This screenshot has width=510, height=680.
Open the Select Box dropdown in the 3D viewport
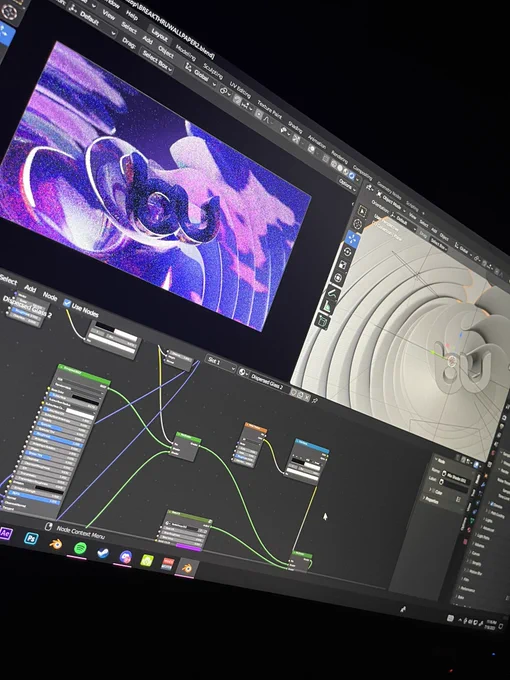(x=438, y=245)
